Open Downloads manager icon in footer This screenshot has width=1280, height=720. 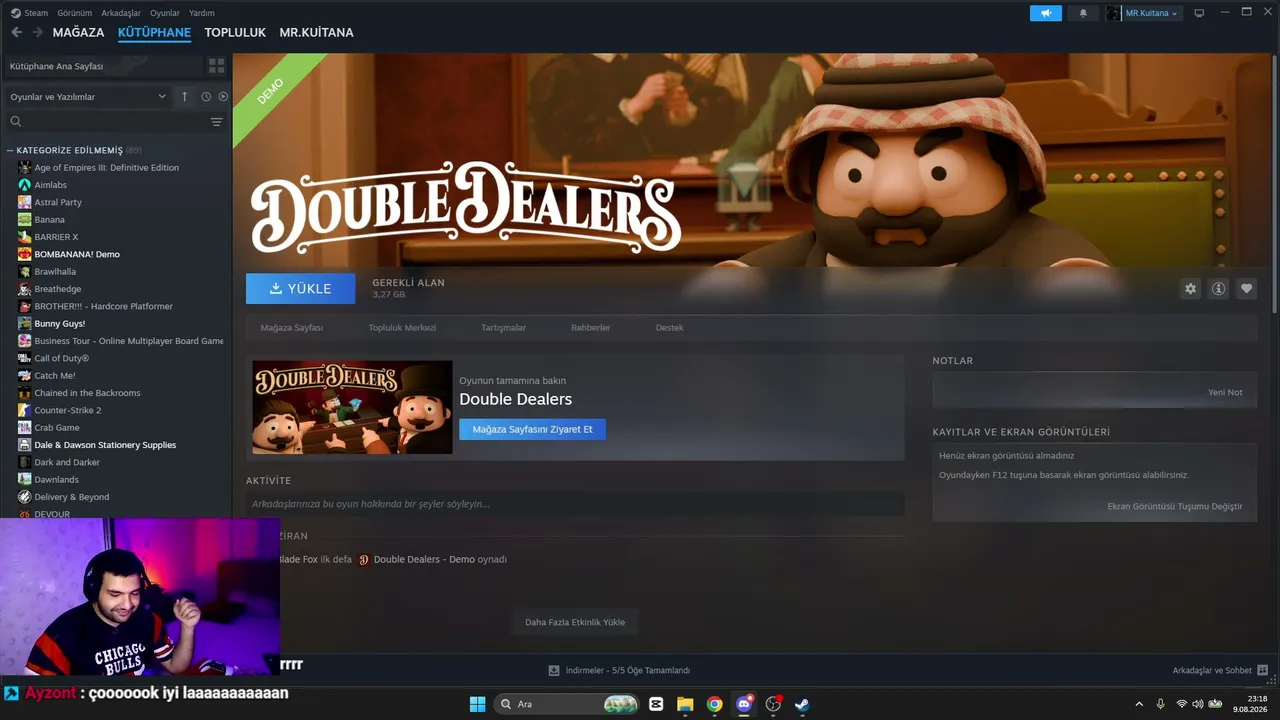coord(554,670)
